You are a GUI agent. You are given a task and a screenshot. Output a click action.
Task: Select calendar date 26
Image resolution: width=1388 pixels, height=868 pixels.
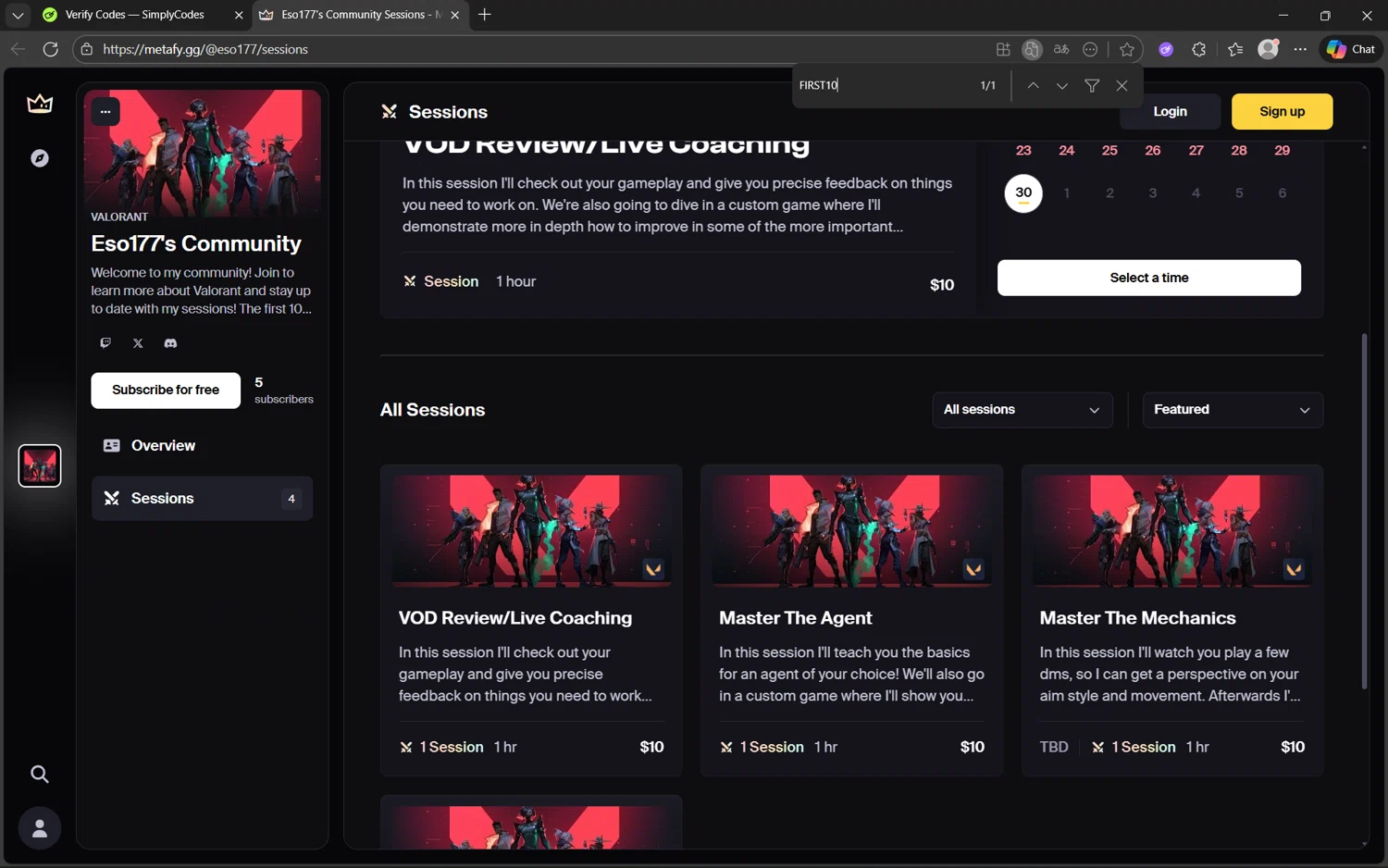(x=1153, y=151)
